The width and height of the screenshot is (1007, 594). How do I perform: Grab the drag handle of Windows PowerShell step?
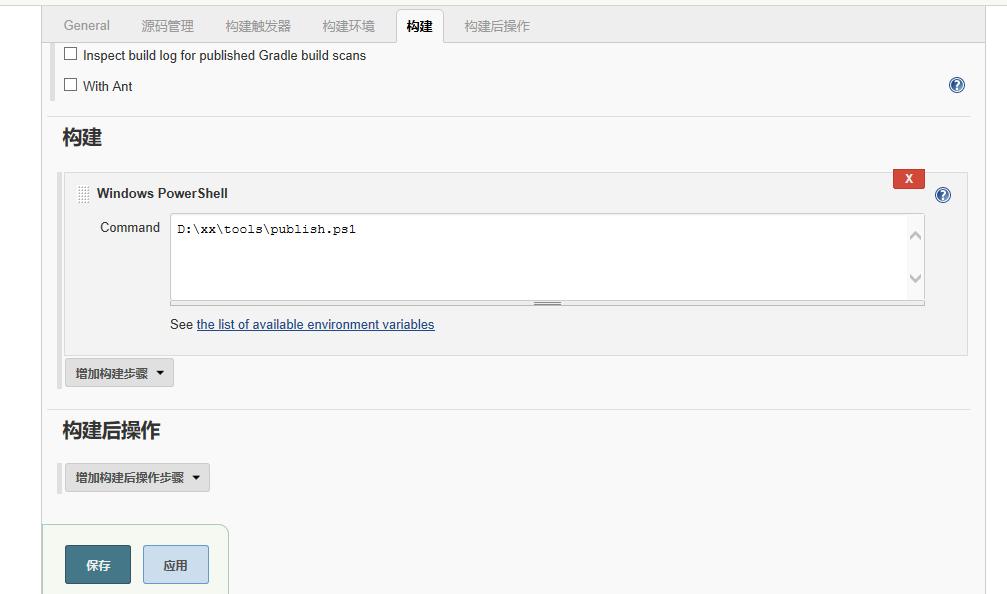click(x=83, y=194)
